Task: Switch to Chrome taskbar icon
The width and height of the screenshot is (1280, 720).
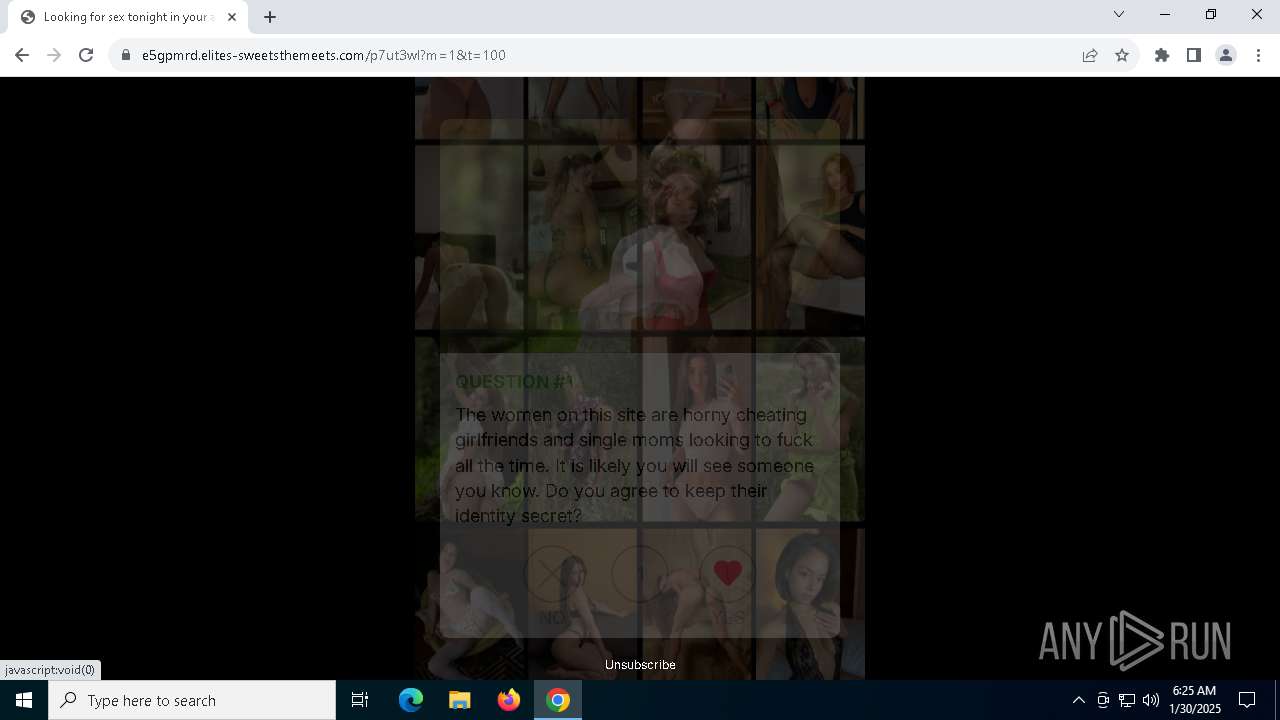Action: (x=558, y=700)
